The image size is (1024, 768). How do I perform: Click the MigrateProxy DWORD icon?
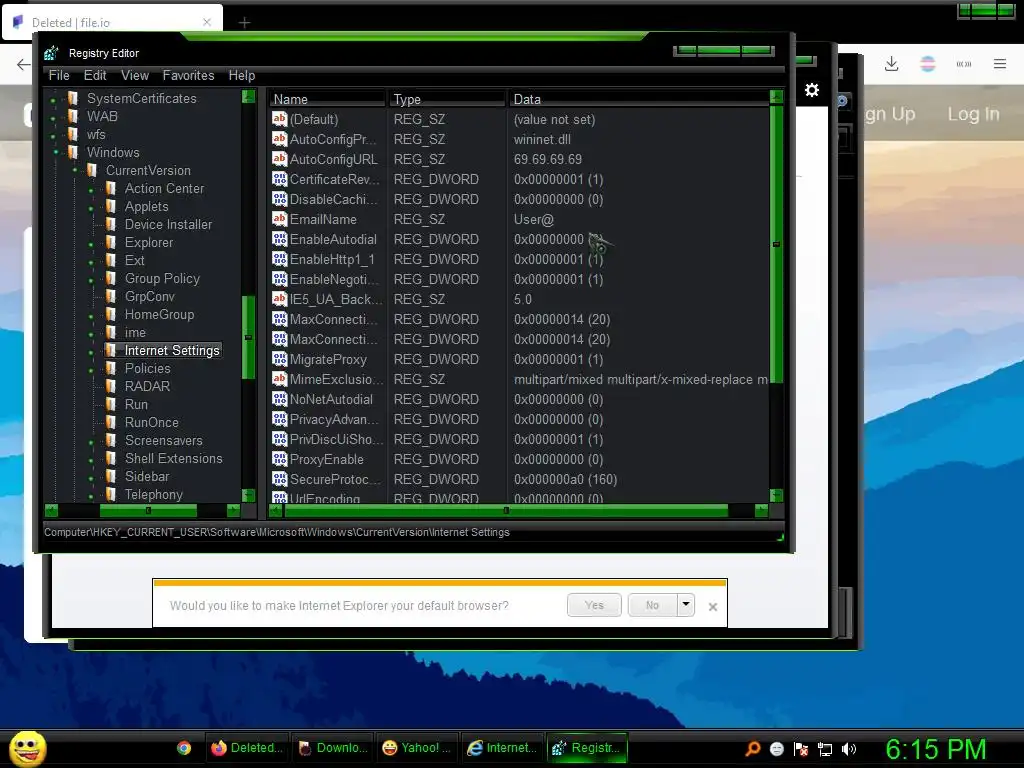(280, 359)
